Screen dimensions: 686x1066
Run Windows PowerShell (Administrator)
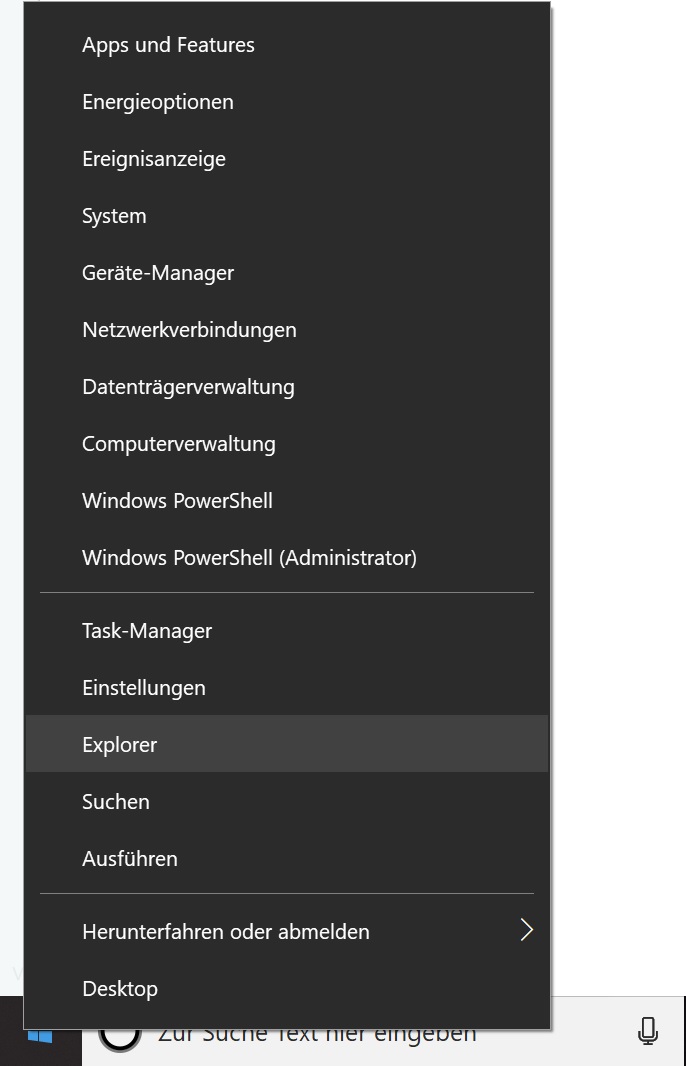[x=249, y=558]
